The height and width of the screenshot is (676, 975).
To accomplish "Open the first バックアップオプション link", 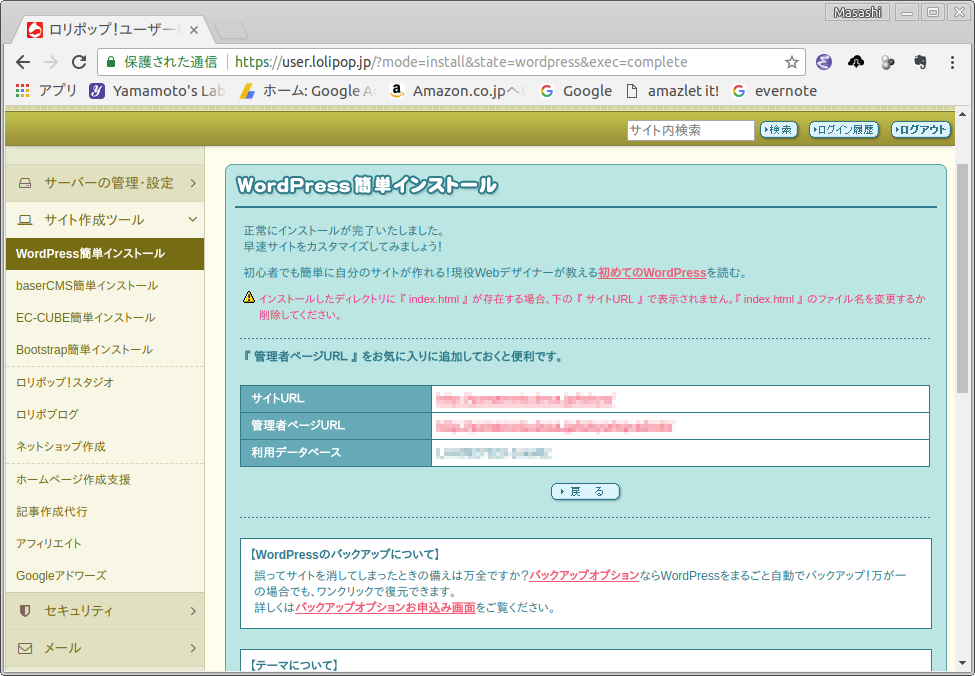I will (584, 575).
